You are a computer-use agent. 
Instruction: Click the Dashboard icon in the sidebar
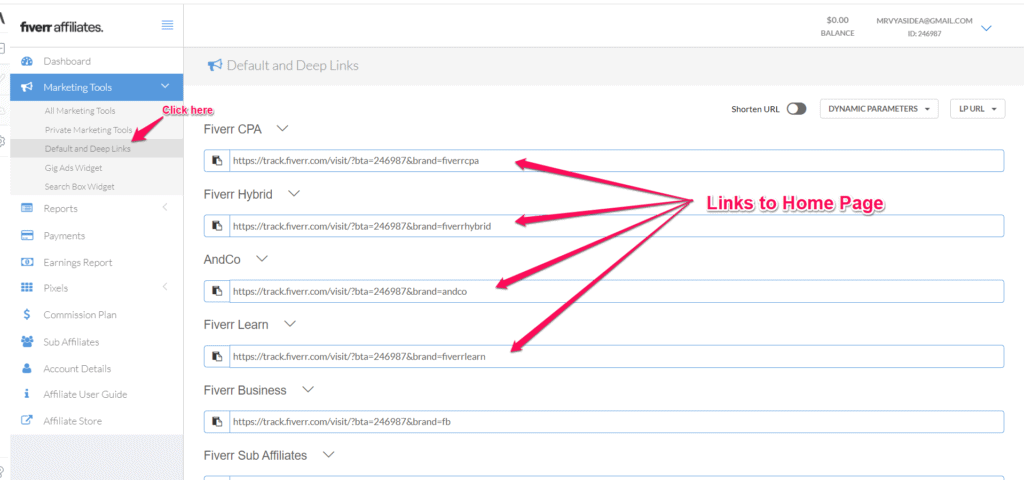[27, 61]
